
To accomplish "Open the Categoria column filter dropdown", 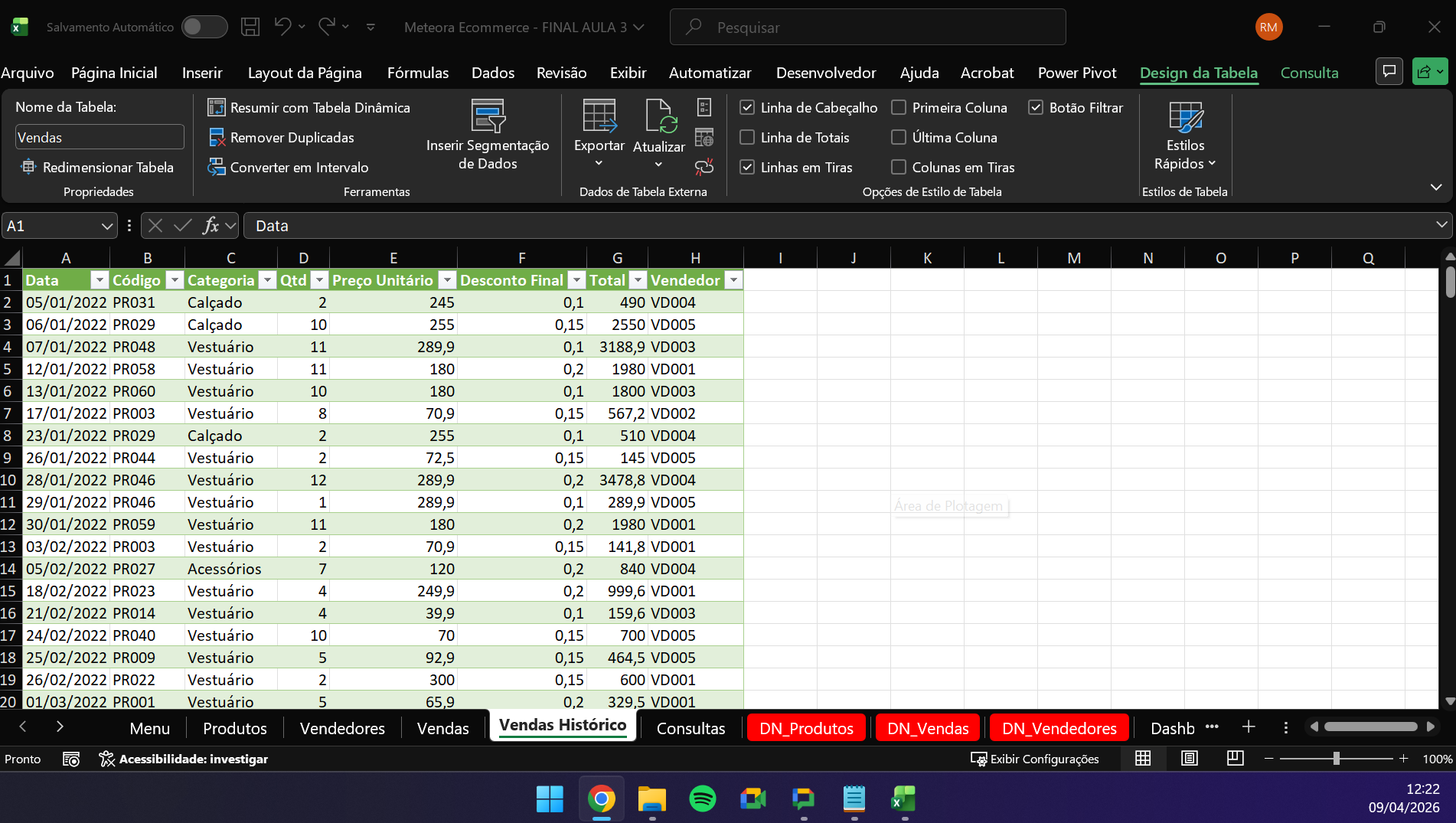I will pos(267,280).
